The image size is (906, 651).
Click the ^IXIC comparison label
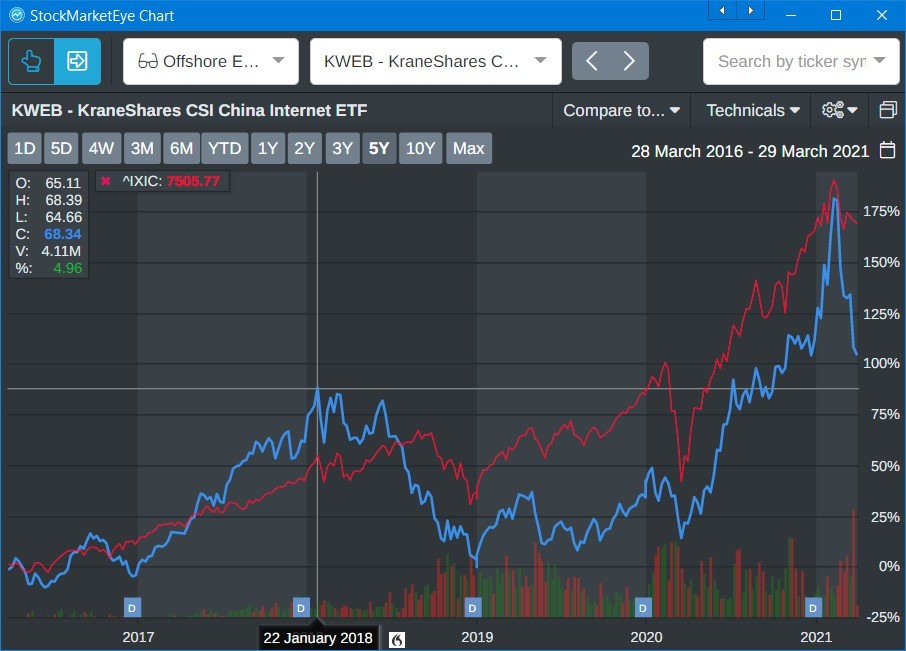tap(142, 181)
